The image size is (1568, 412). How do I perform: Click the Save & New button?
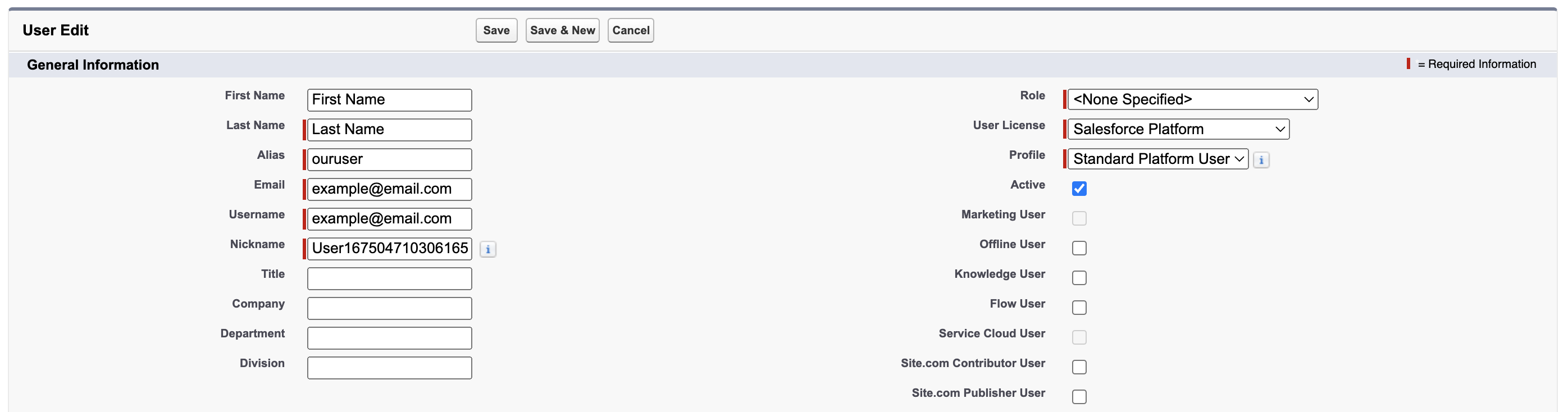pyautogui.click(x=562, y=30)
